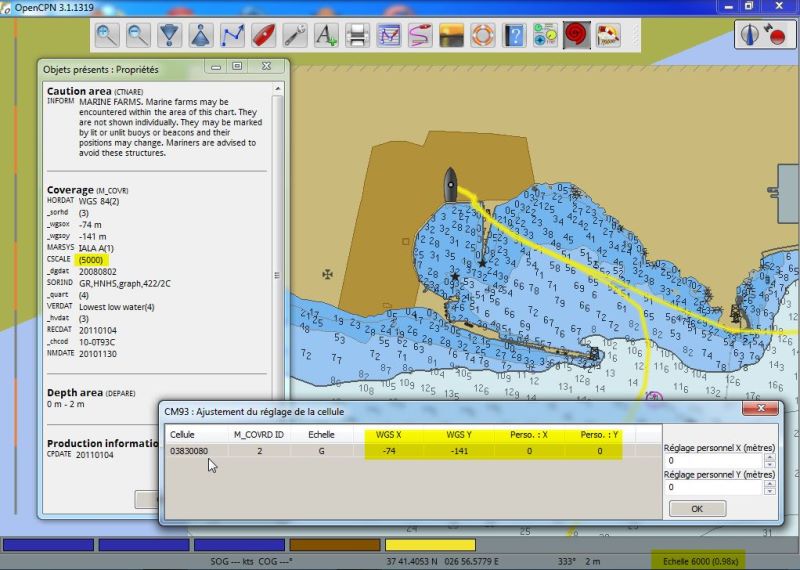This screenshot has height=570, width=800.
Task: Click the Depth area (DEPARE) heading
Action: (91, 393)
